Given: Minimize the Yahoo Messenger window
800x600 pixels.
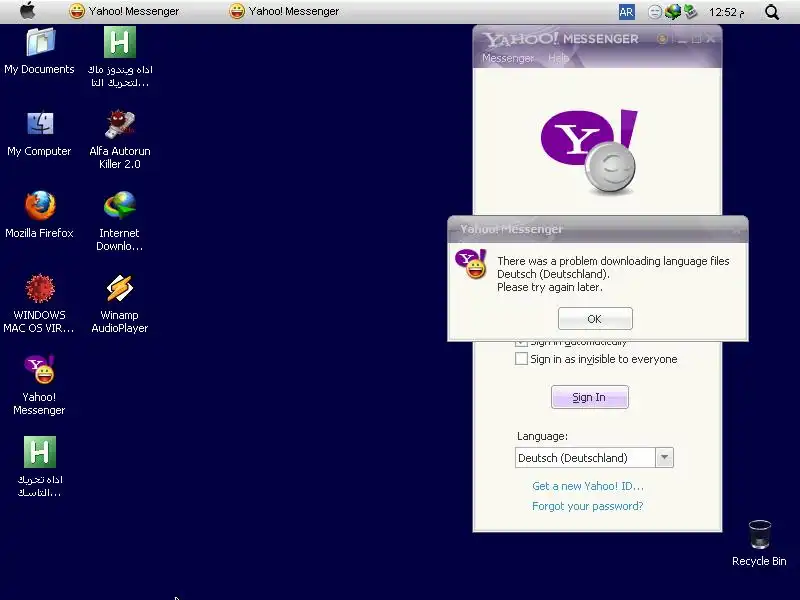Looking at the screenshot, I should click(683, 39).
